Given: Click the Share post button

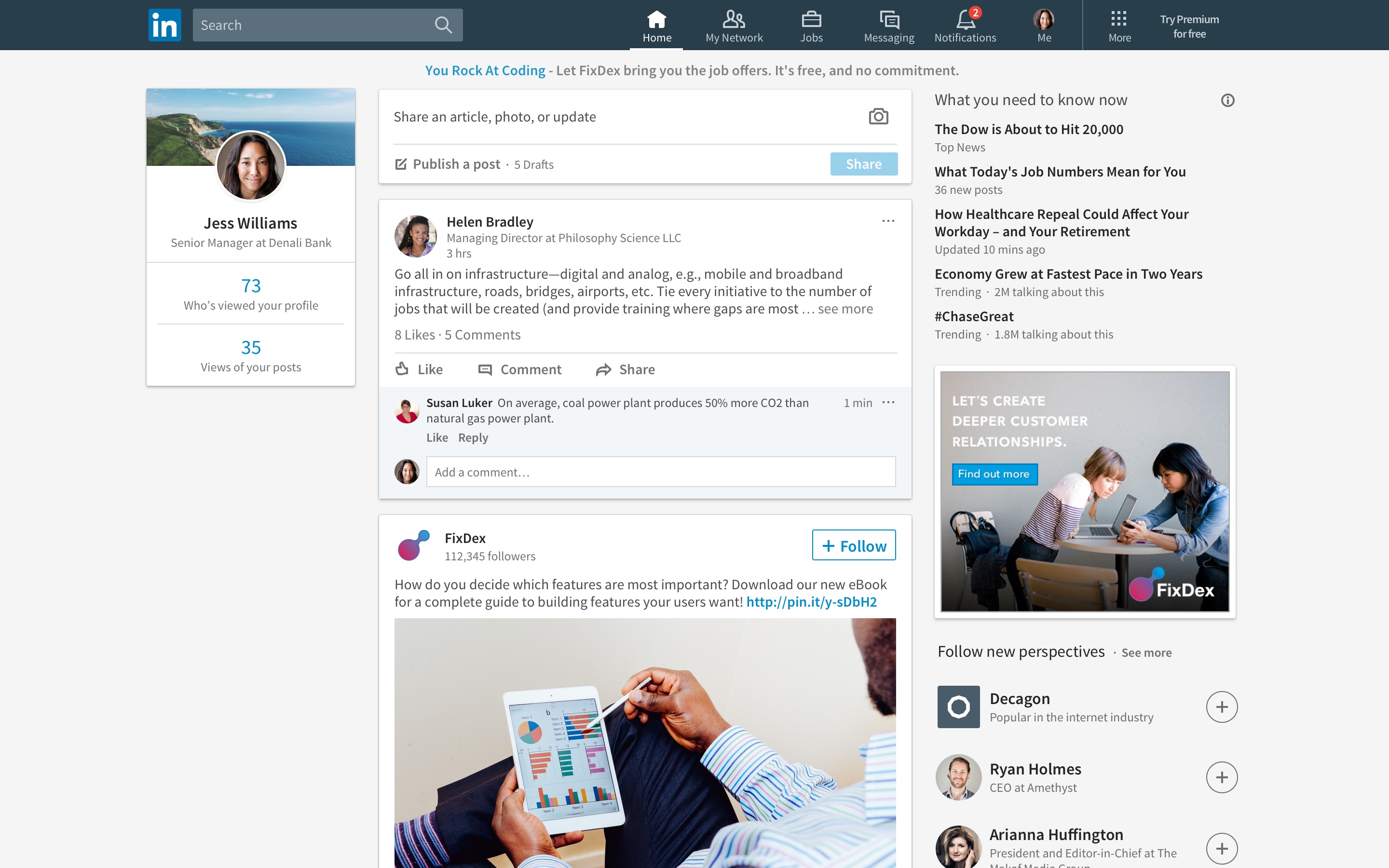Looking at the screenshot, I should click(x=863, y=164).
